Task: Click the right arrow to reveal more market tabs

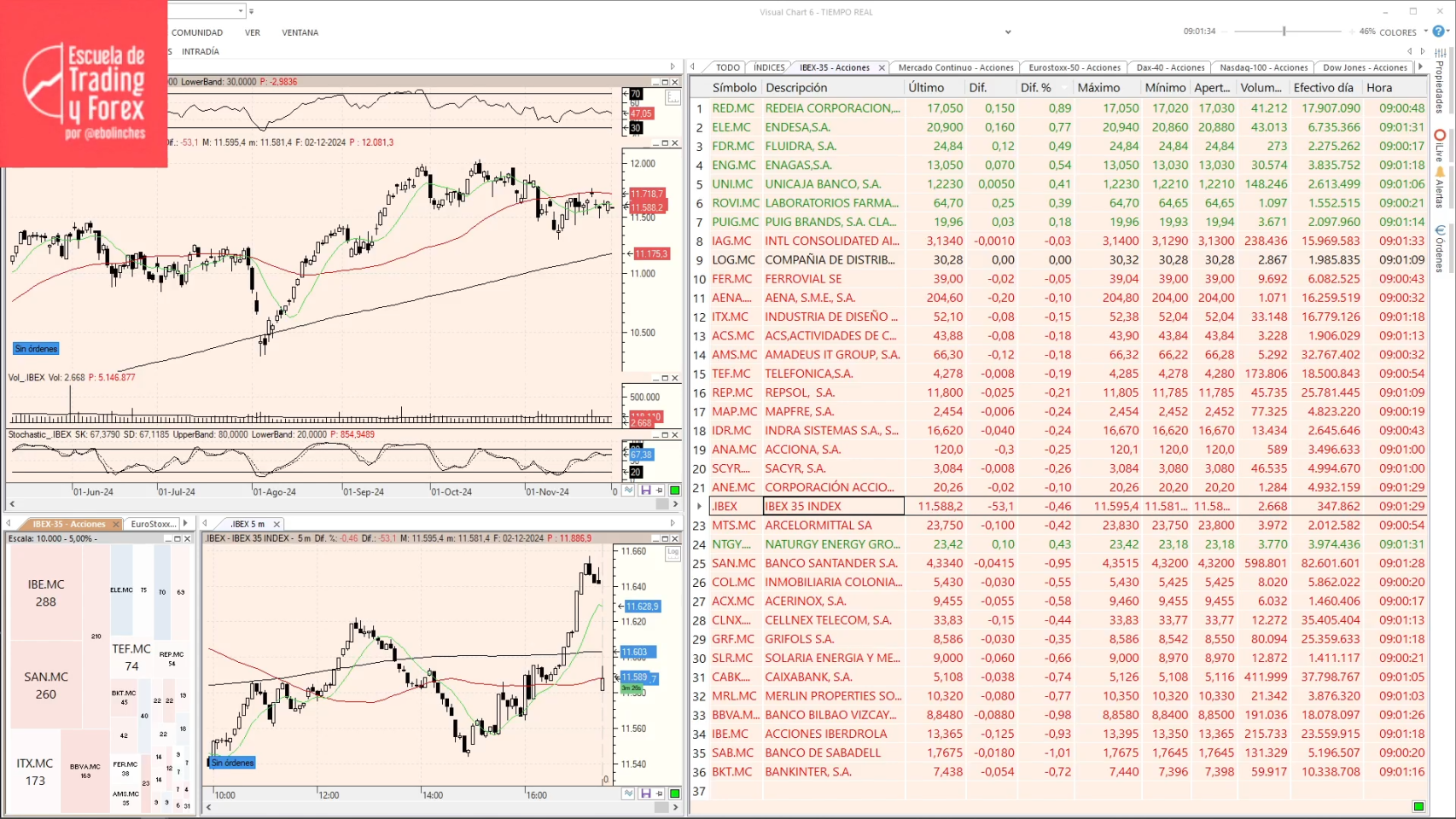Action: click(1420, 67)
